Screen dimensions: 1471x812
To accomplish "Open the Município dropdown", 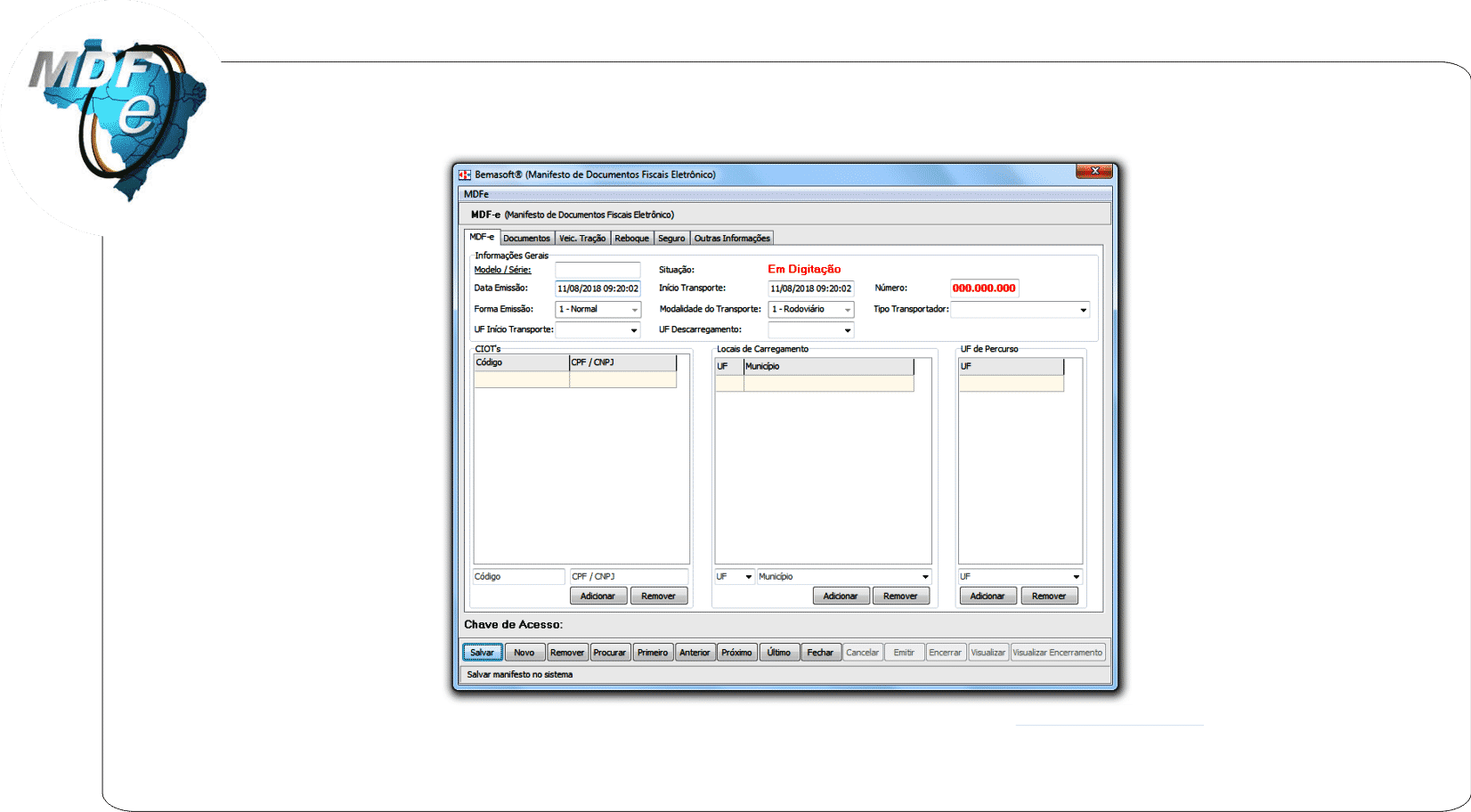I will (844, 576).
